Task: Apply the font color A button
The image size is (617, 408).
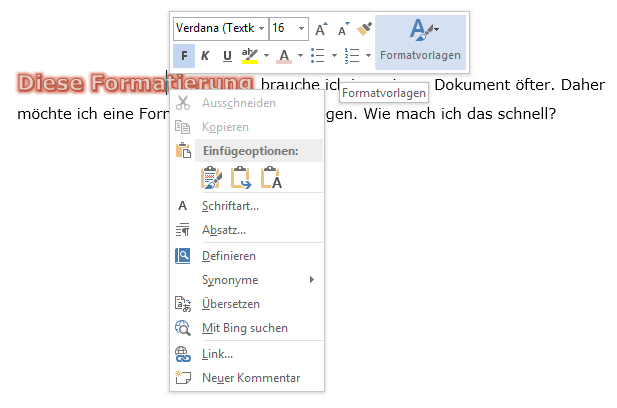Action: point(284,56)
